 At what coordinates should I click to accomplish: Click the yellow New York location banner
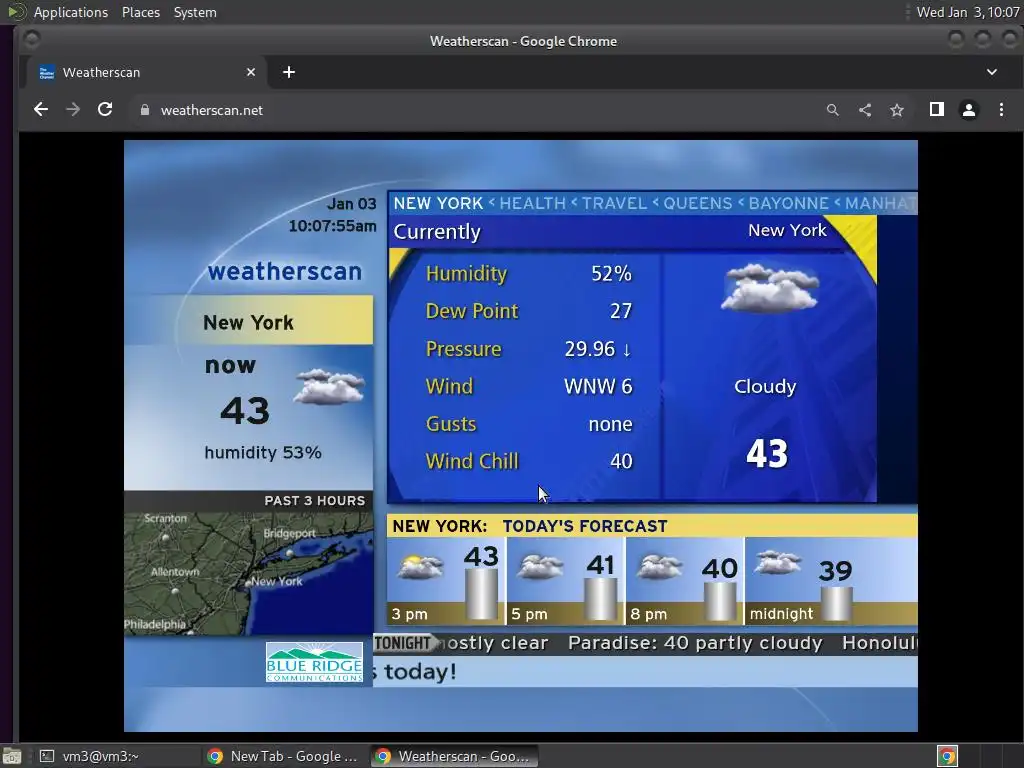pyautogui.click(x=249, y=321)
